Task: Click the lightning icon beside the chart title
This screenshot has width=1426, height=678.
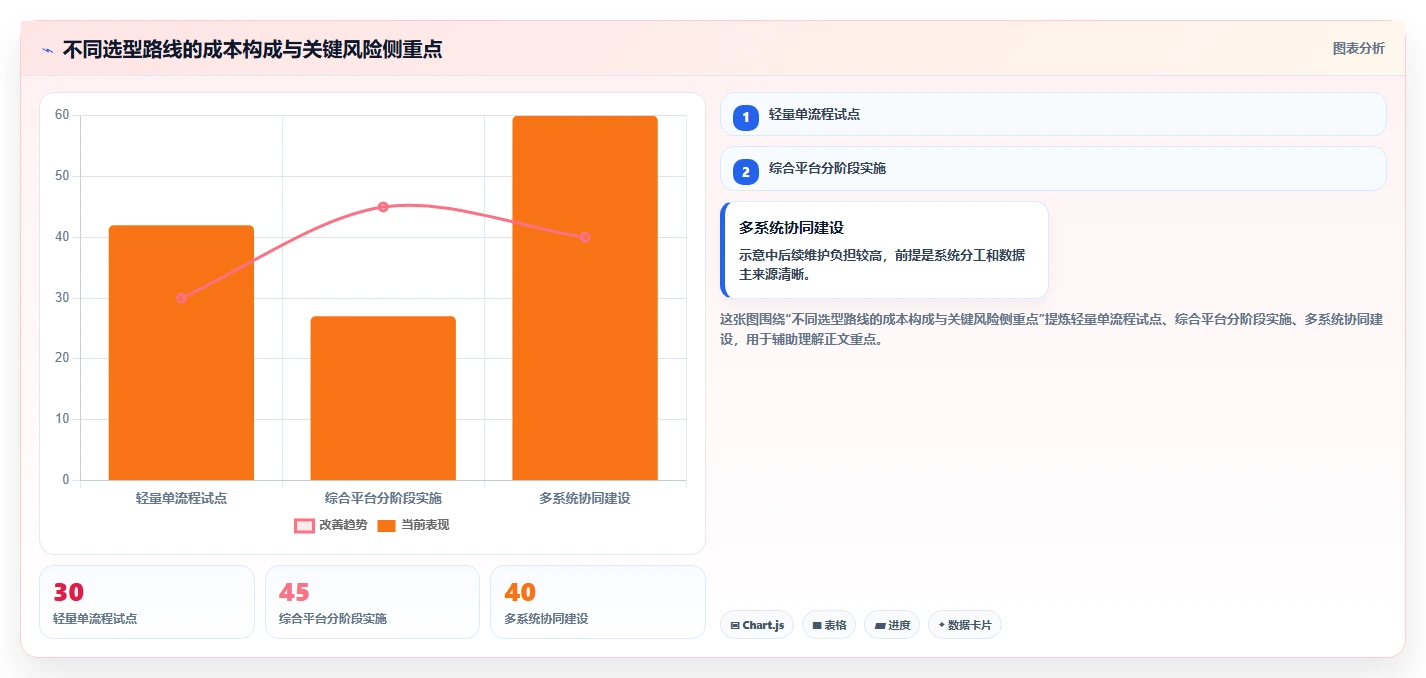Action: click(x=47, y=50)
